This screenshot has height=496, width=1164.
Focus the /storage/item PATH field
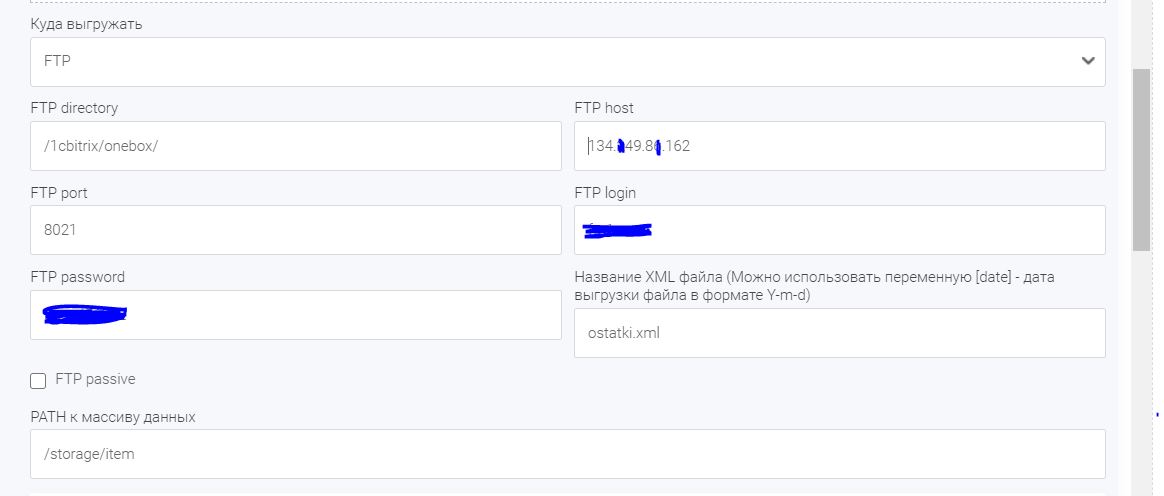pyautogui.click(x=567, y=454)
